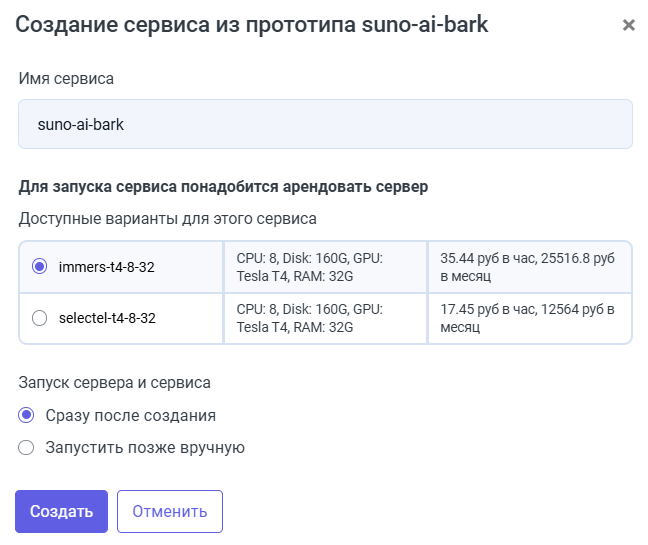Select the immers-t4-8-32 radio circle
This screenshot has width=648, height=545.
[40, 267]
